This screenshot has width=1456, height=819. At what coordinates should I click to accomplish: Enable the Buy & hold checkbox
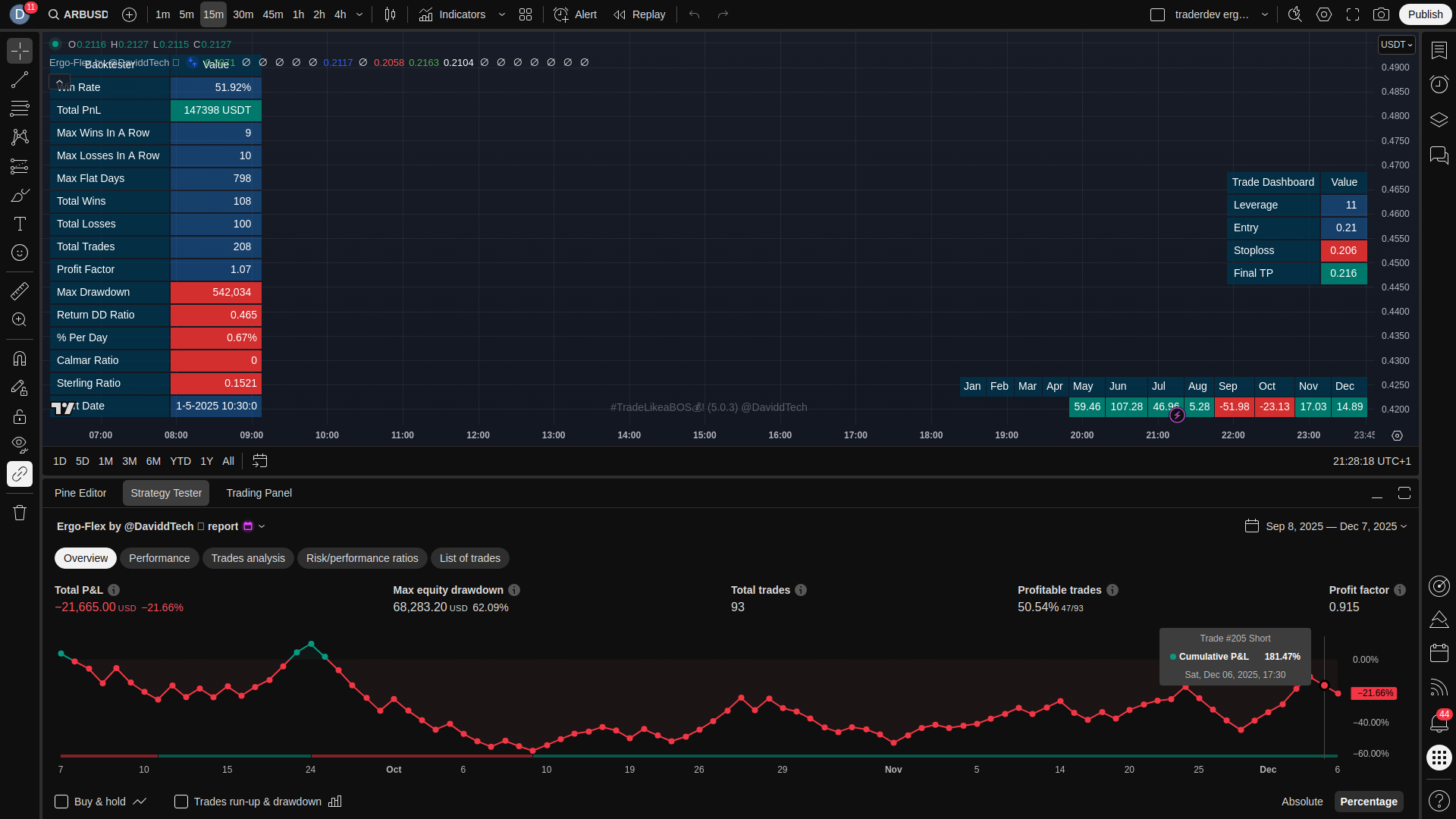61,802
